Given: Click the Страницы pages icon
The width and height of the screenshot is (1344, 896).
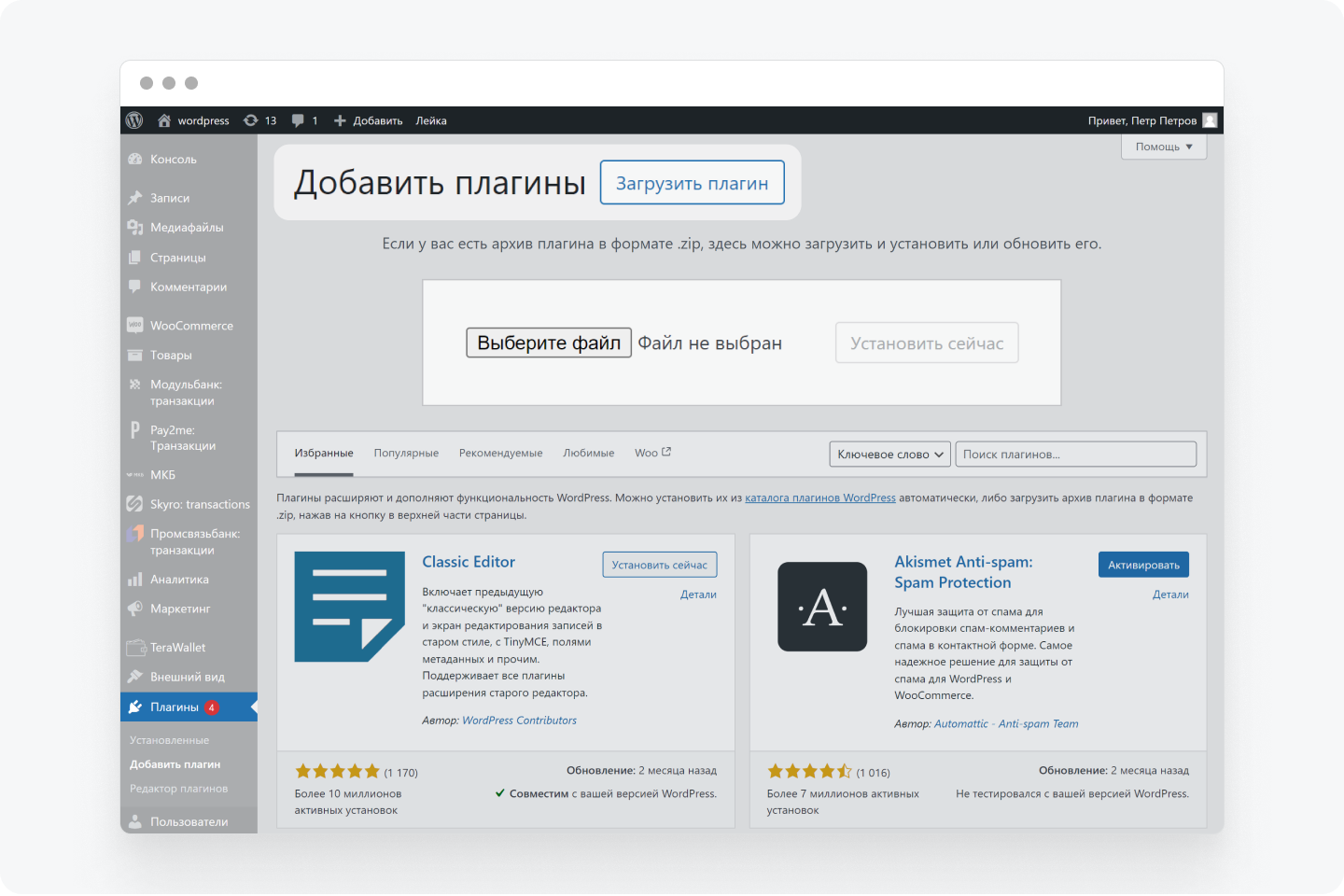Looking at the screenshot, I should pyautogui.click(x=135, y=258).
